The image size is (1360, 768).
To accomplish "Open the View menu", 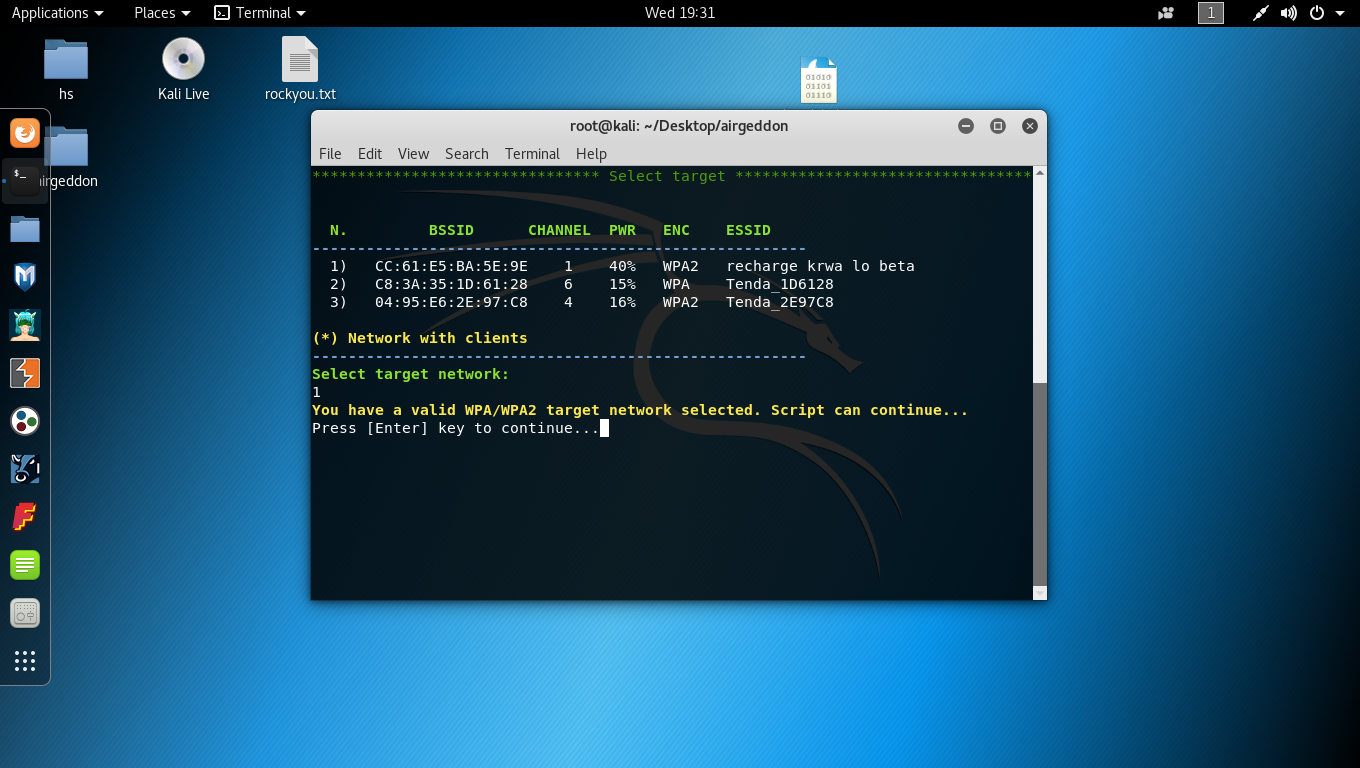I will coord(413,154).
